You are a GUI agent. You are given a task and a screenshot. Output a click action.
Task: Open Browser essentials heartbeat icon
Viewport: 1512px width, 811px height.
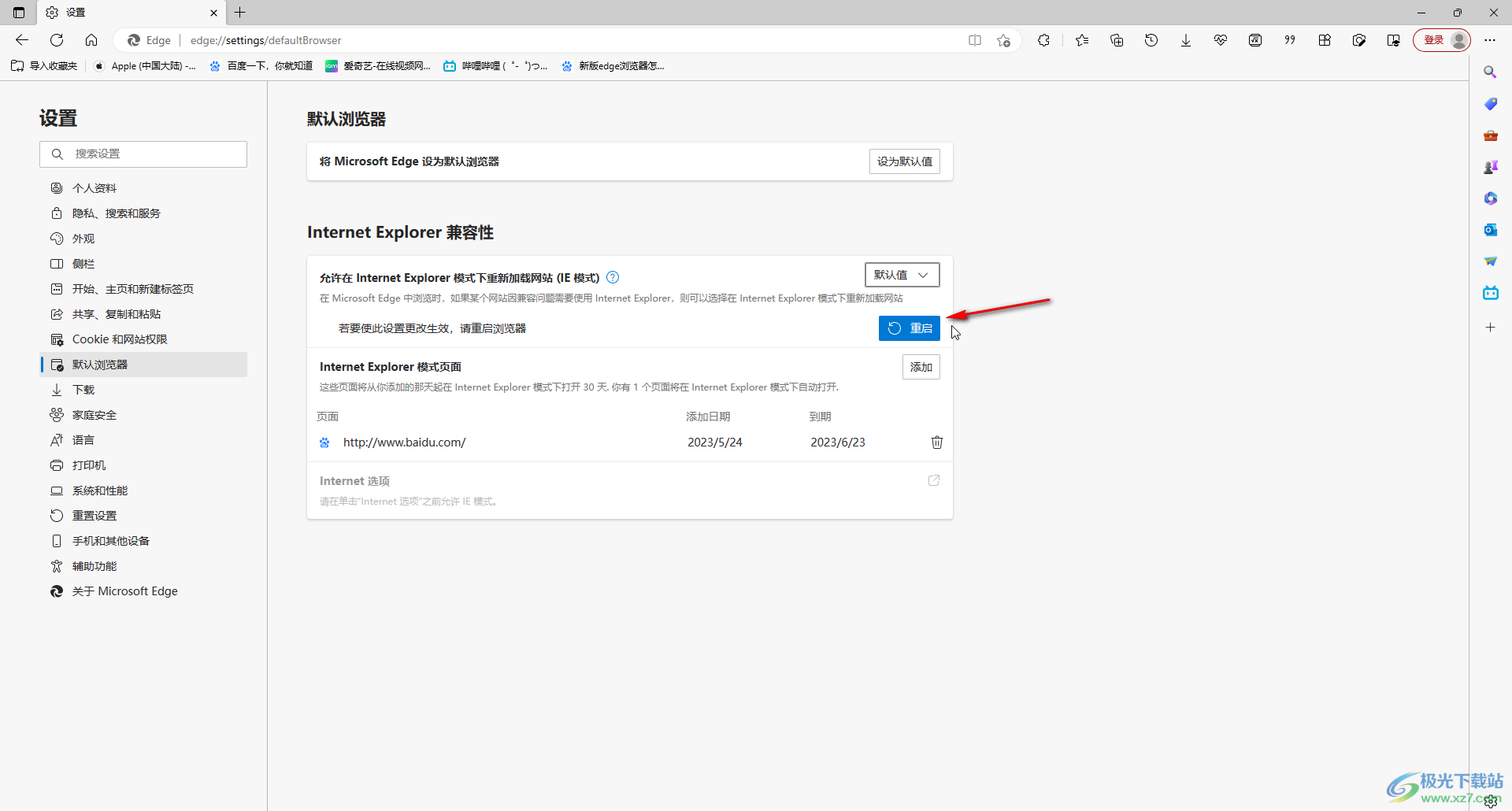tap(1221, 40)
